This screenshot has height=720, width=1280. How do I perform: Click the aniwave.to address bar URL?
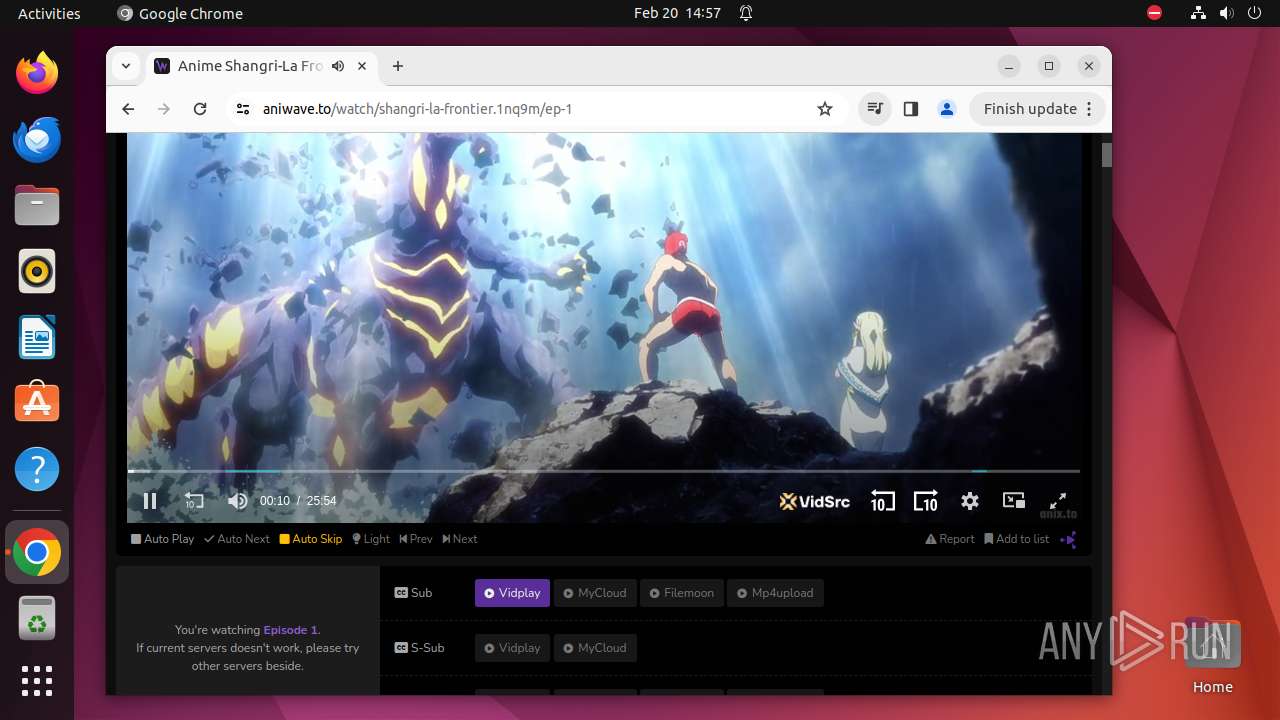(x=417, y=109)
